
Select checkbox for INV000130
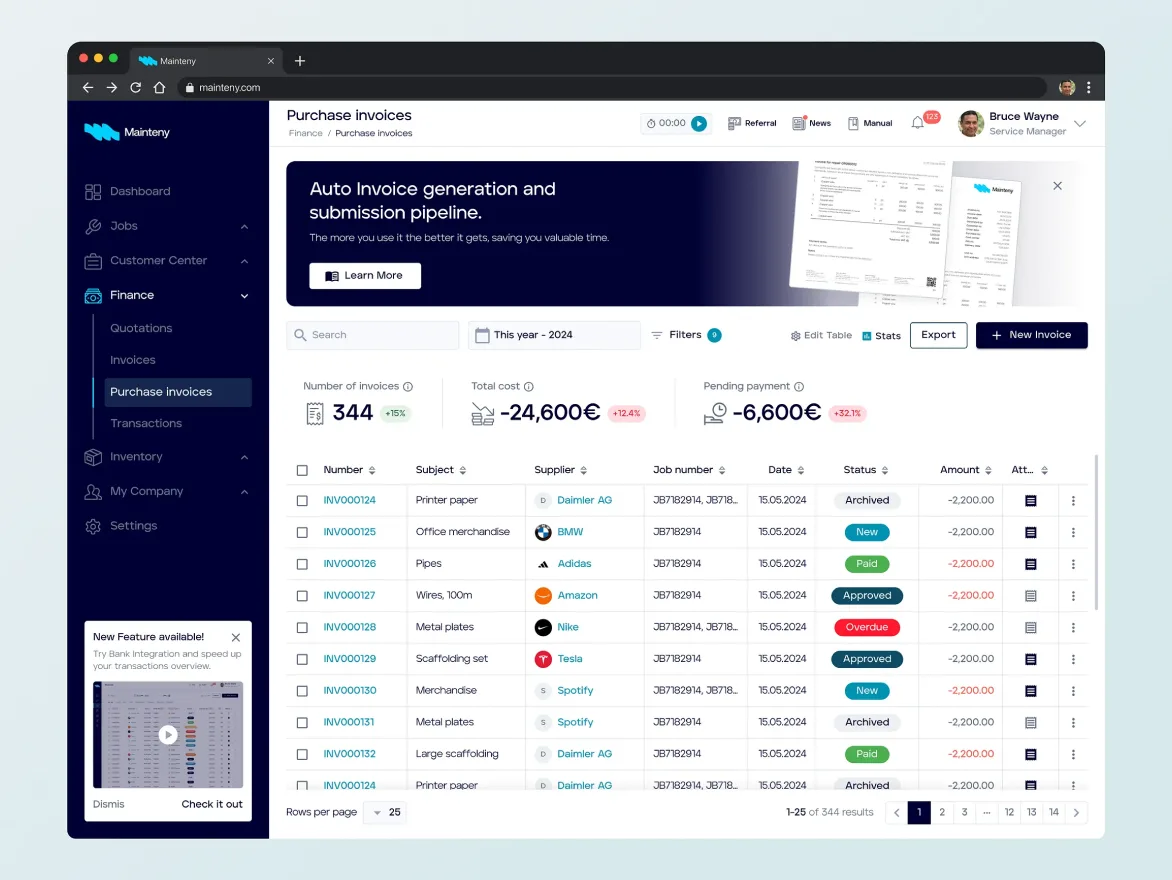click(x=302, y=691)
